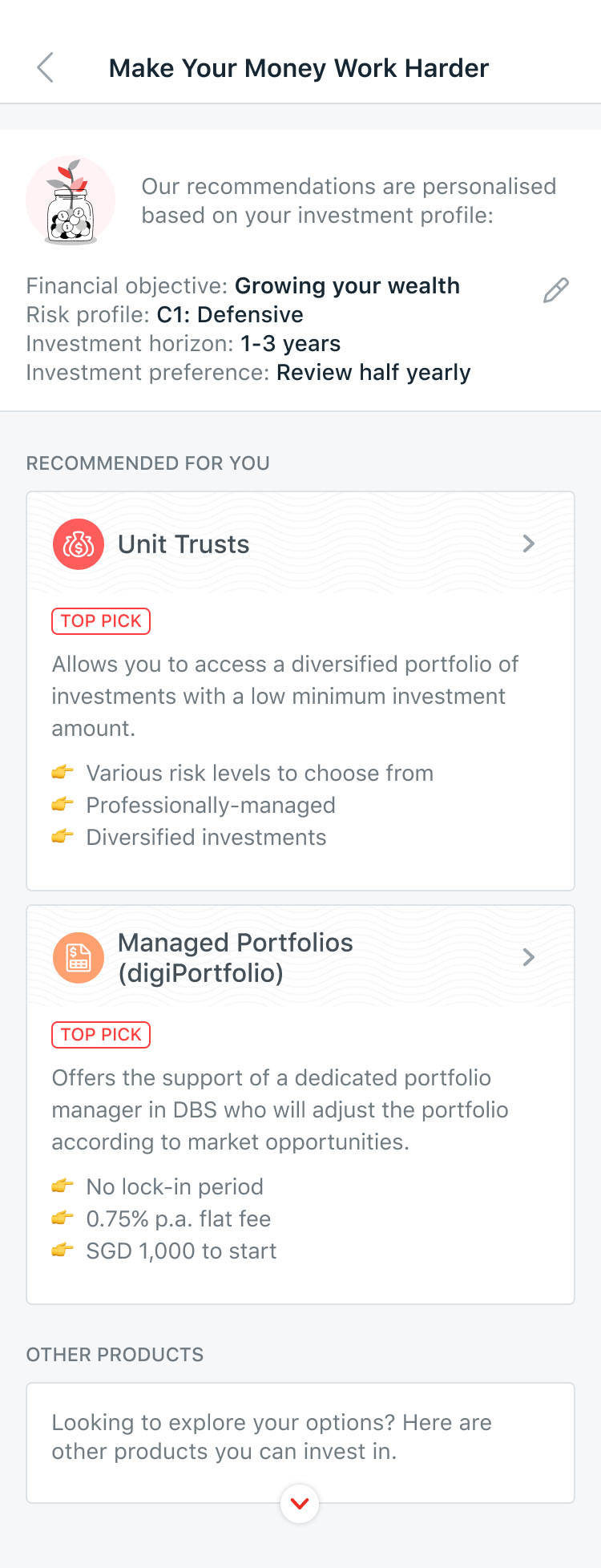Open Unit Trusts via right chevron
601x1568 pixels.
click(529, 544)
